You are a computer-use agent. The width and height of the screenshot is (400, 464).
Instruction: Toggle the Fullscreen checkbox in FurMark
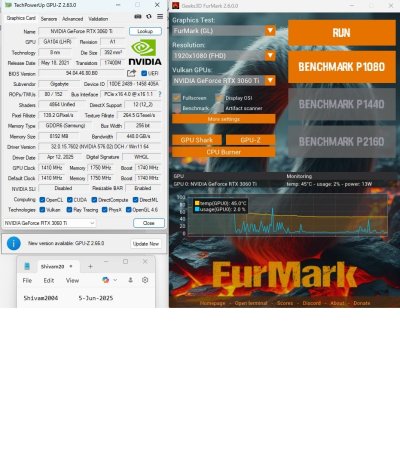(177, 98)
